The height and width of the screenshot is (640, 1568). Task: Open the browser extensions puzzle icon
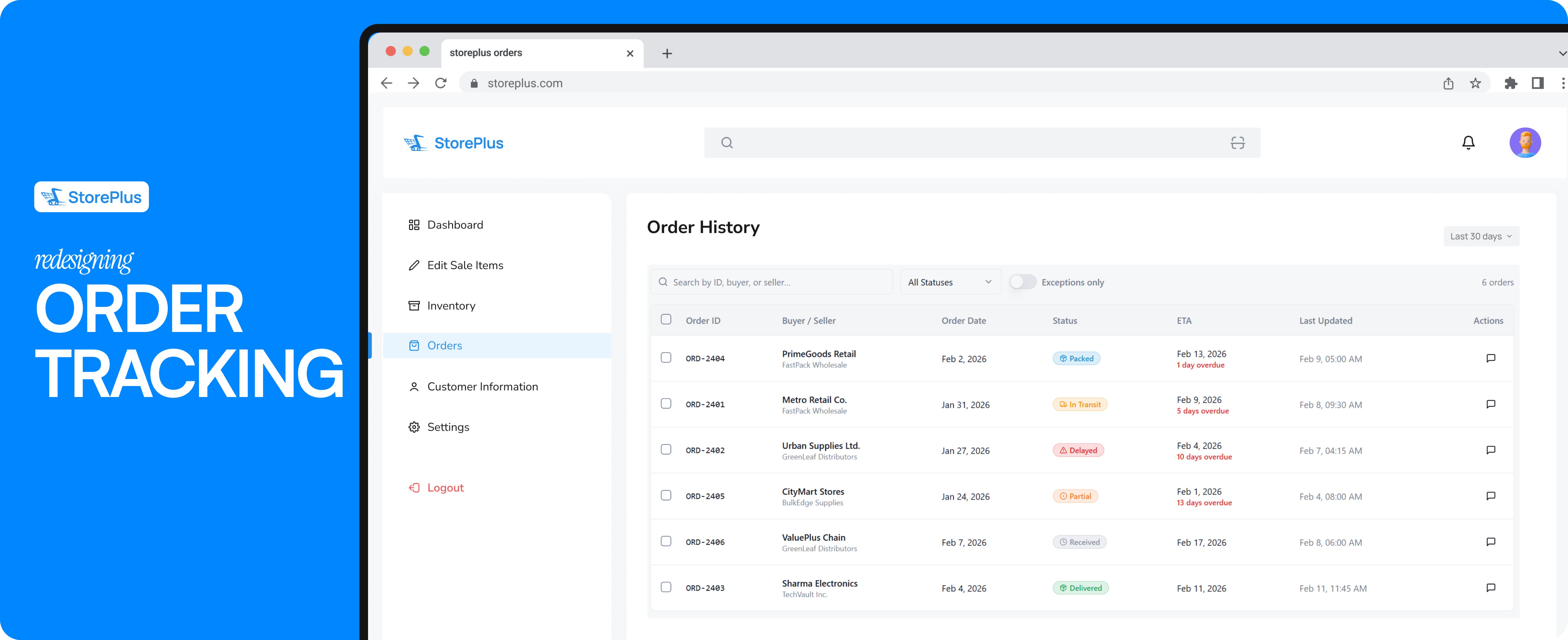pyautogui.click(x=1510, y=83)
